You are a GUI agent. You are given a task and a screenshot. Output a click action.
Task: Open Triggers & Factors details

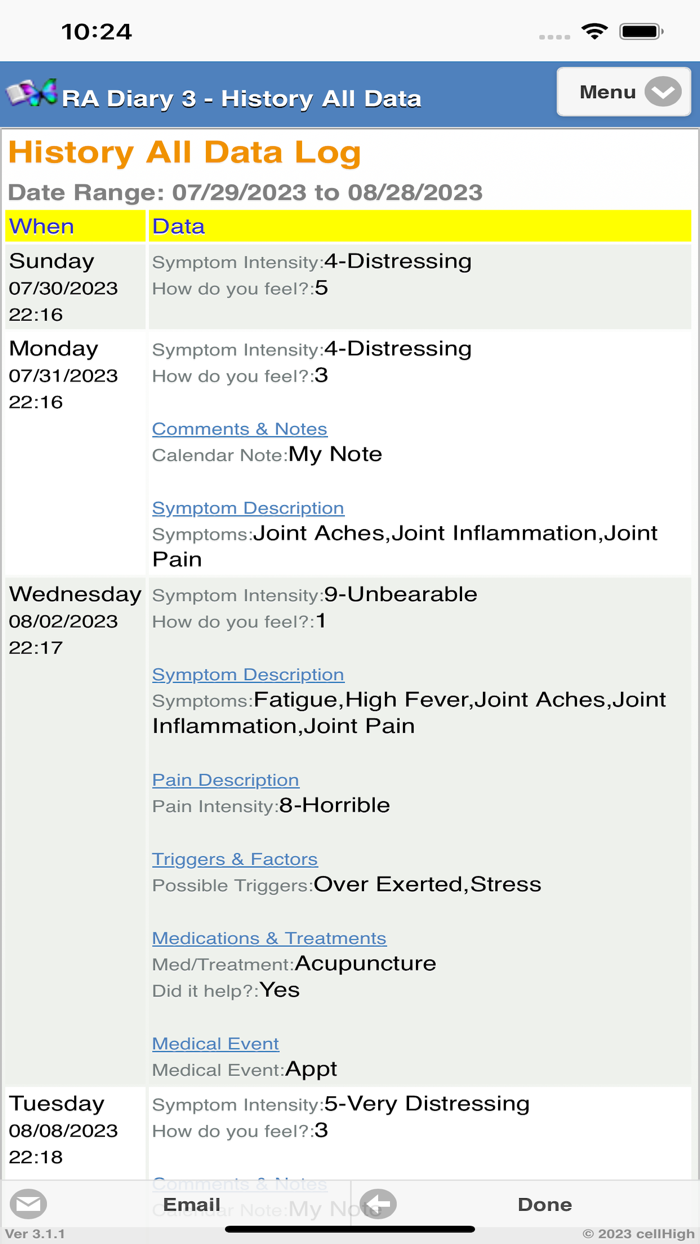click(234, 858)
